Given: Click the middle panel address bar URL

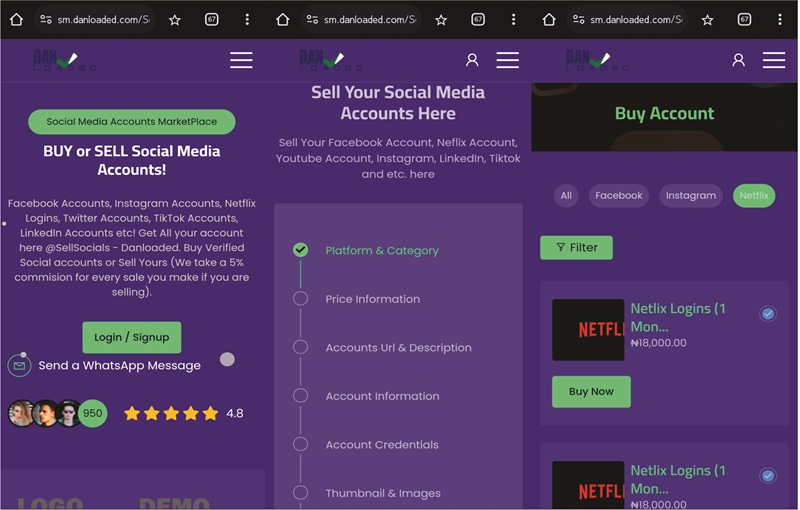Looking at the screenshot, I should (x=370, y=19).
